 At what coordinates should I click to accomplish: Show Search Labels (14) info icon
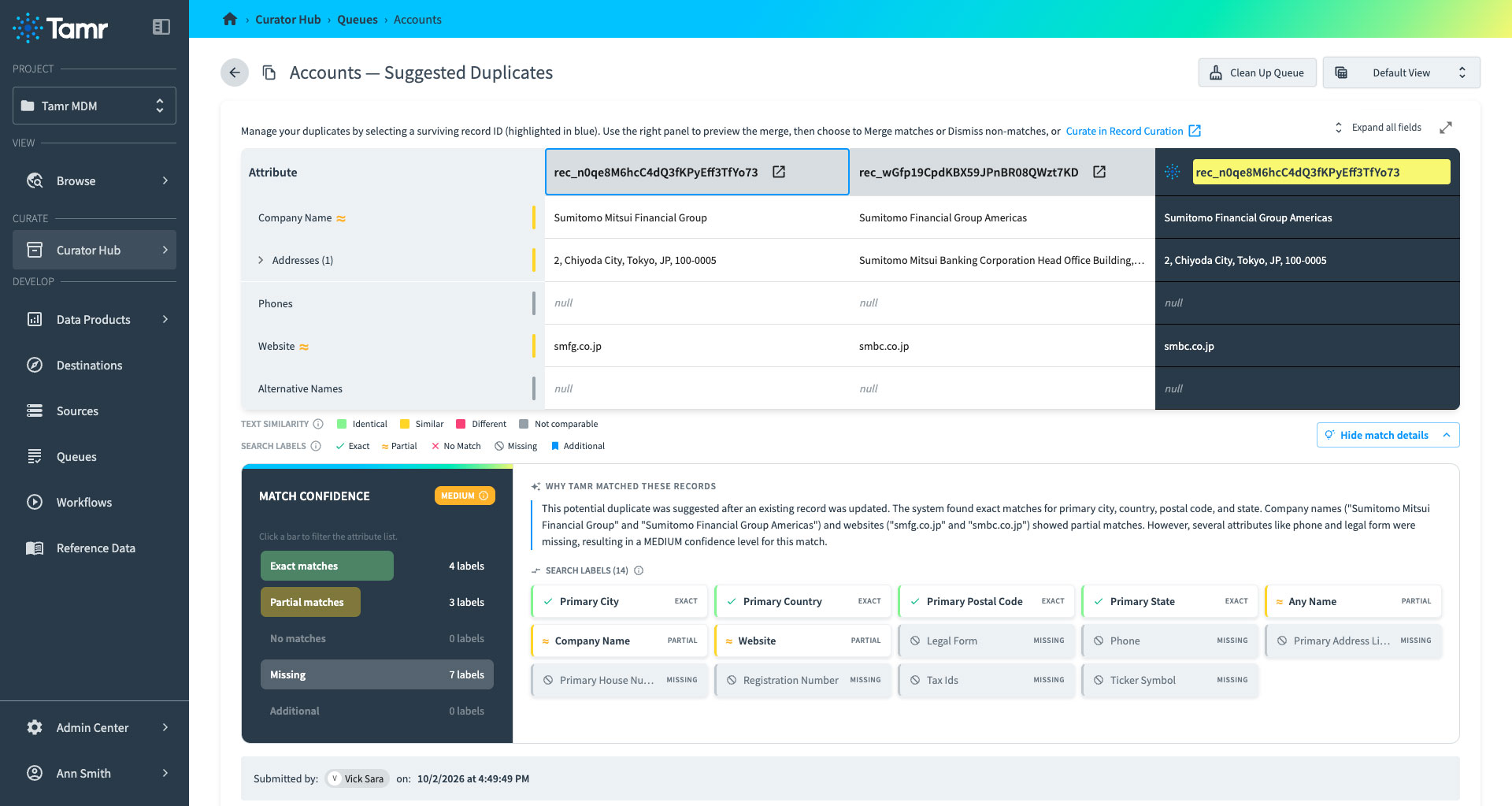pyautogui.click(x=639, y=570)
